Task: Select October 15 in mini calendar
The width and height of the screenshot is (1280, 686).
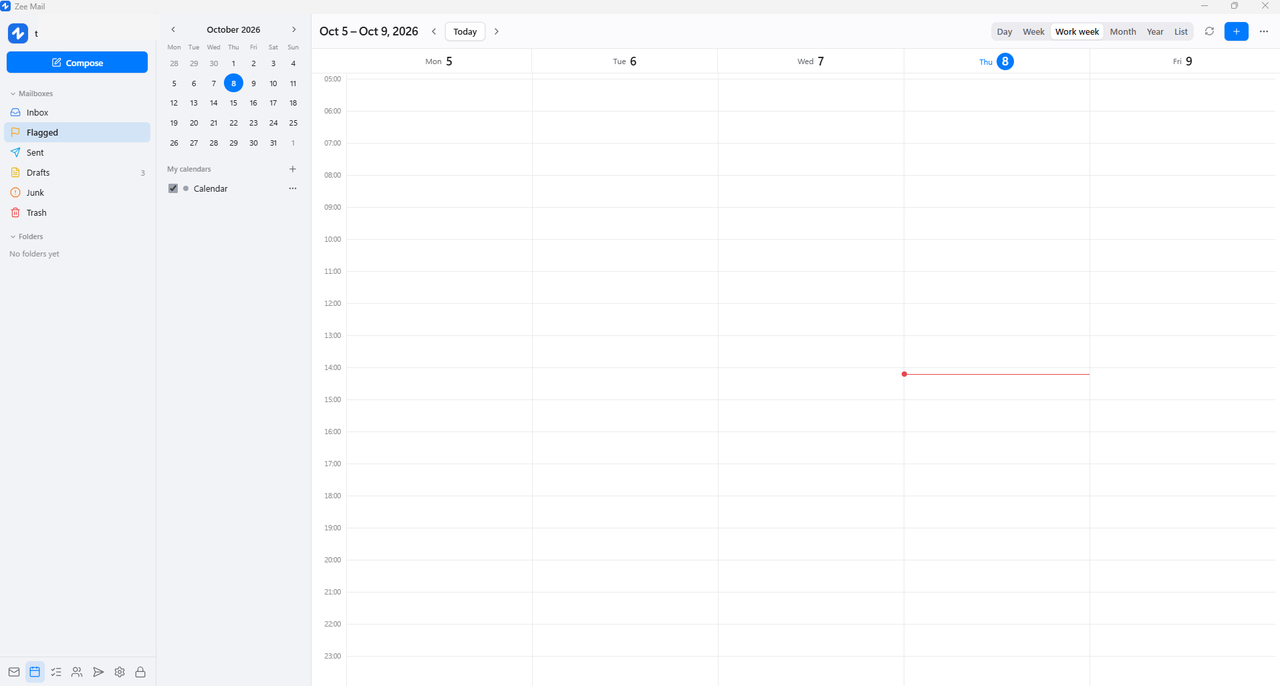Action: pyautogui.click(x=233, y=103)
